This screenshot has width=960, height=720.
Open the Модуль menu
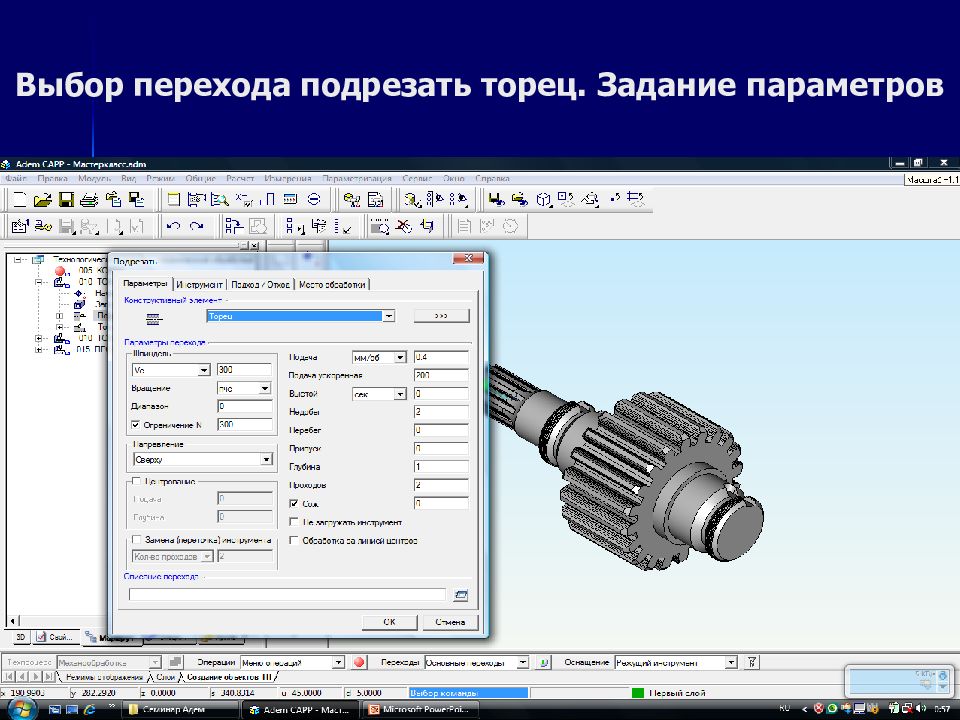point(94,179)
